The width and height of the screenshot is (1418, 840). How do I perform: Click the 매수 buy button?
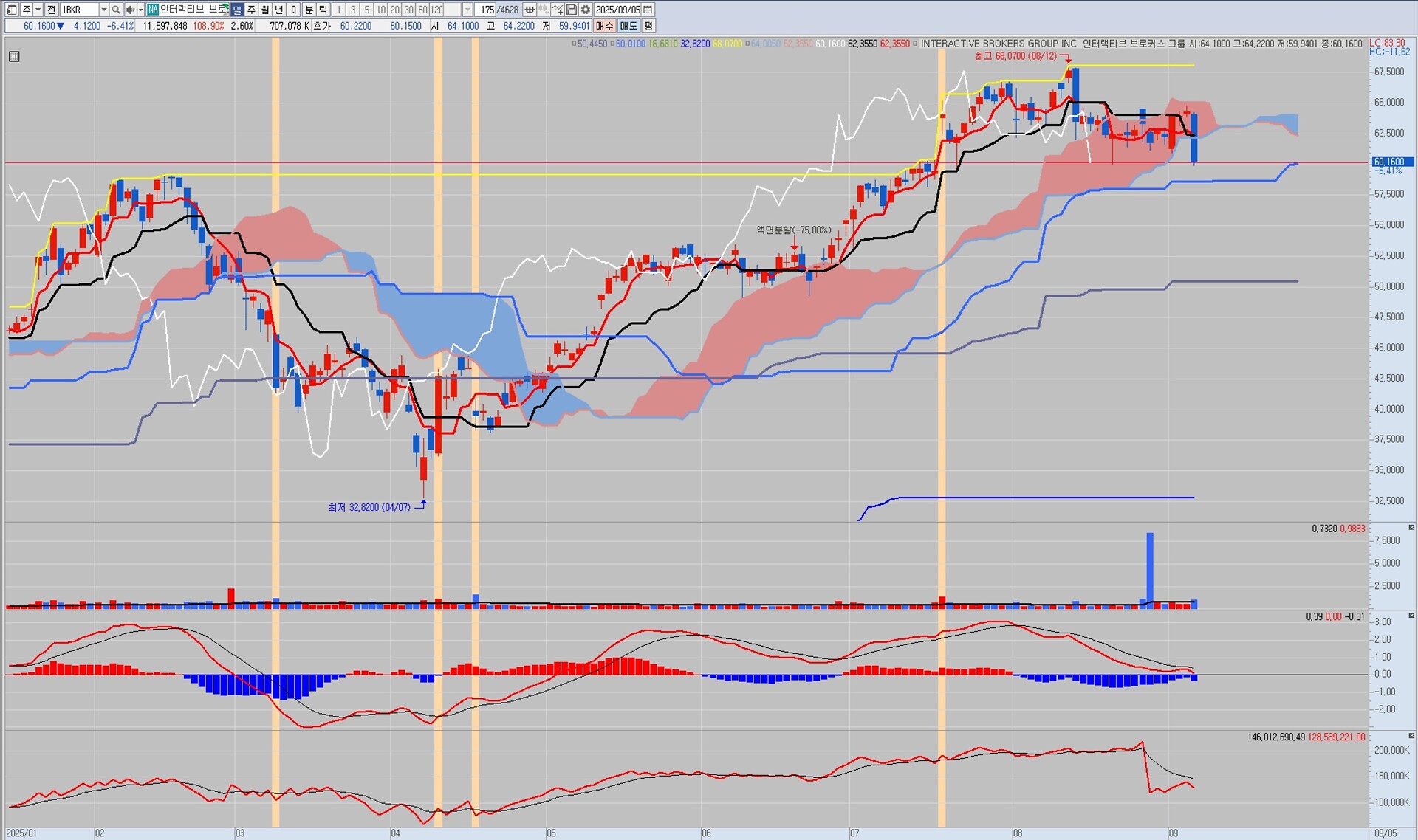coord(604,26)
